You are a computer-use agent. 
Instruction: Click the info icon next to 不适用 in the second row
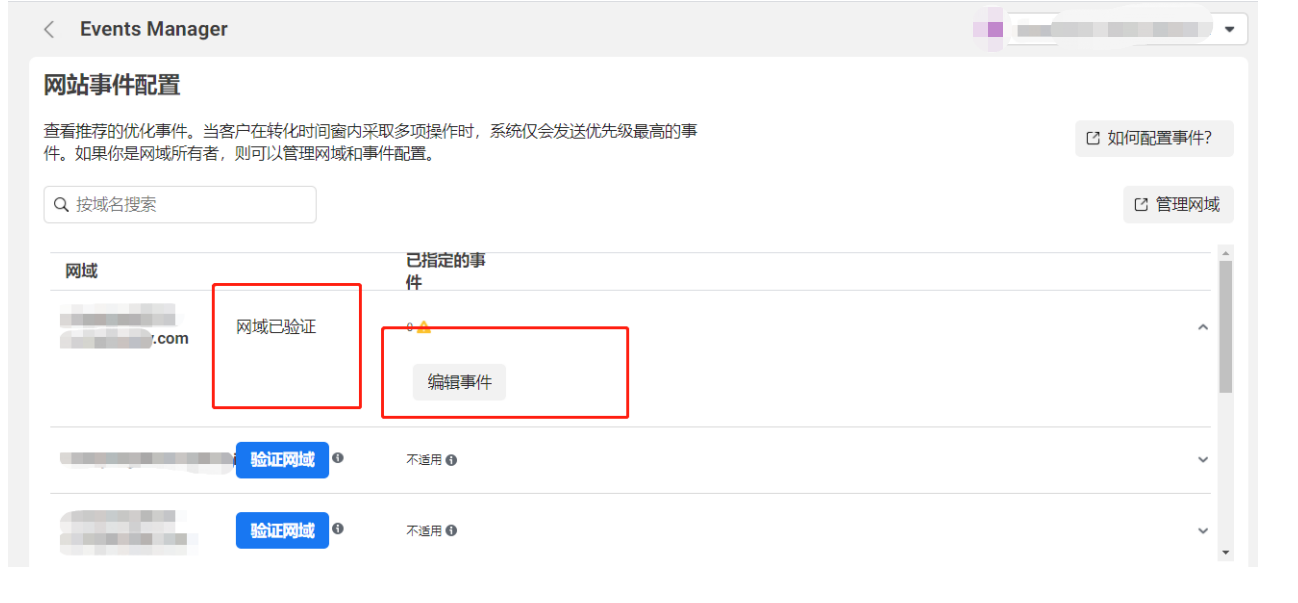452,461
